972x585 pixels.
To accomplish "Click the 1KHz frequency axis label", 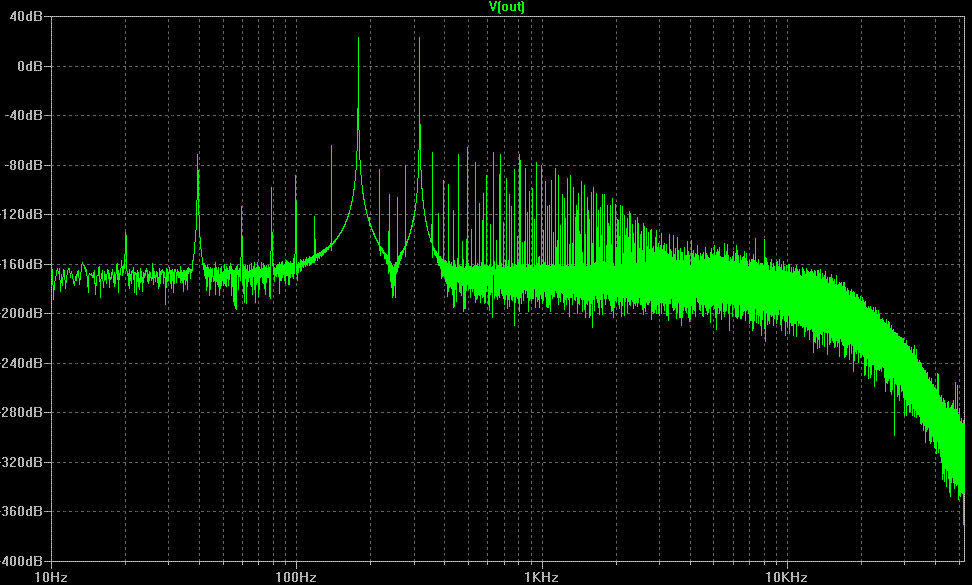I will point(541,578).
